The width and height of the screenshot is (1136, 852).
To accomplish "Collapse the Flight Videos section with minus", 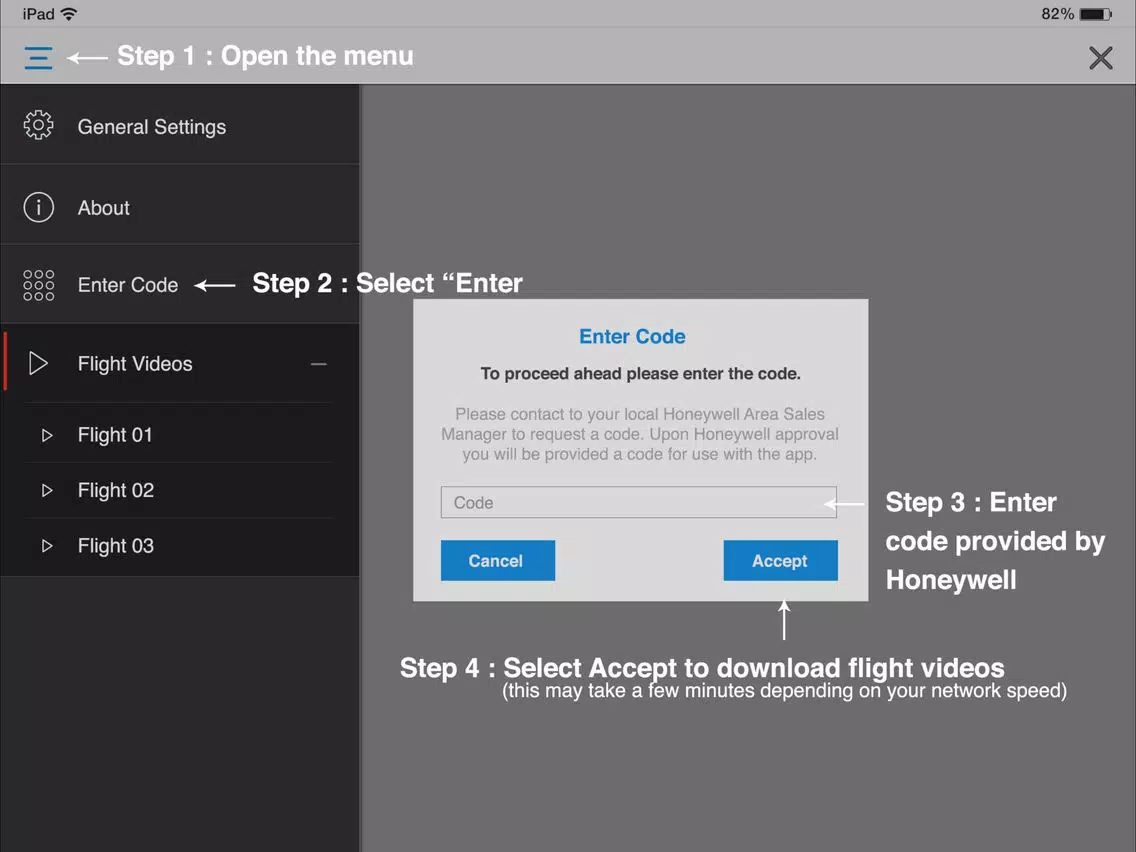I will click(319, 364).
